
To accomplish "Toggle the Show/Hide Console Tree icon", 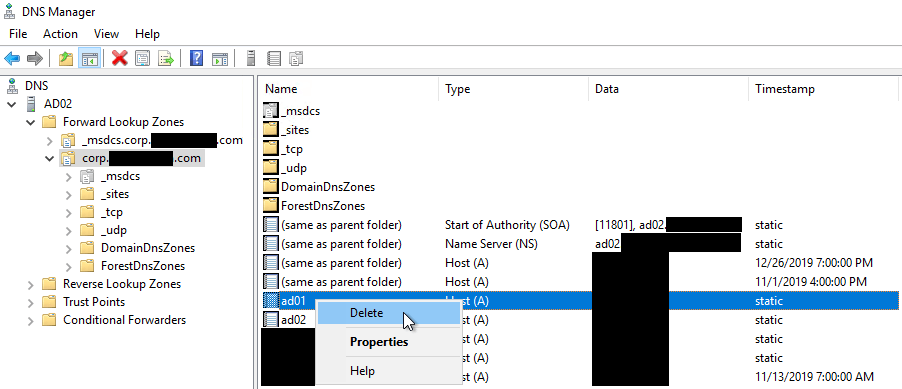I will coord(90,58).
